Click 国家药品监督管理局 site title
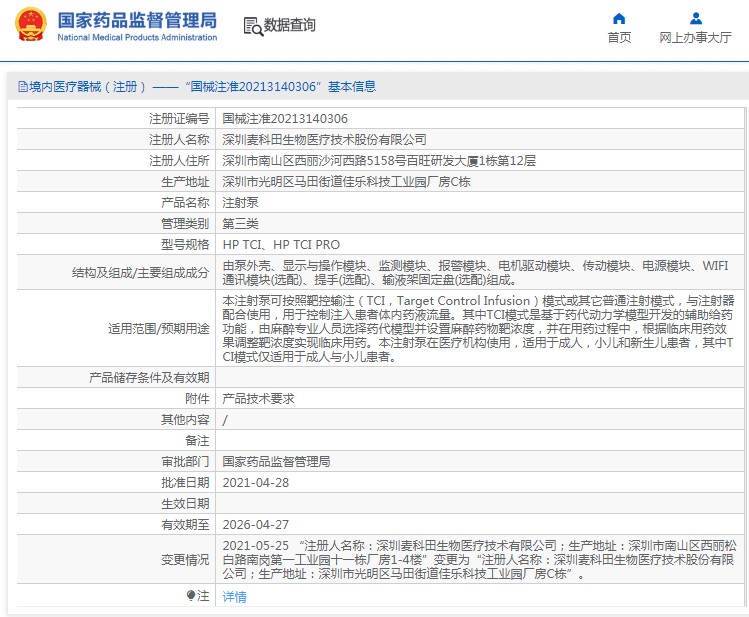The width and height of the screenshot is (749, 617). pyautogui.click(x=137, y=20)
